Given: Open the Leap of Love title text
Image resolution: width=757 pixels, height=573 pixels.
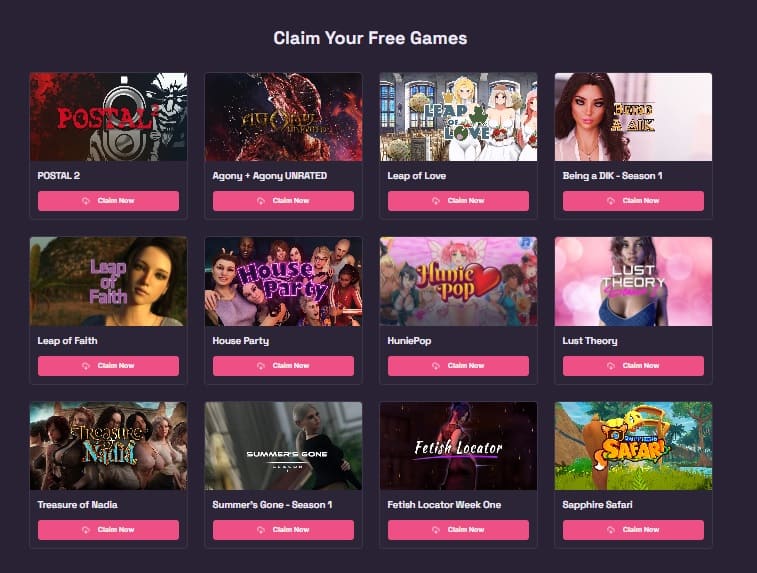Looking at the screenshot, I should tap(416, 176).
